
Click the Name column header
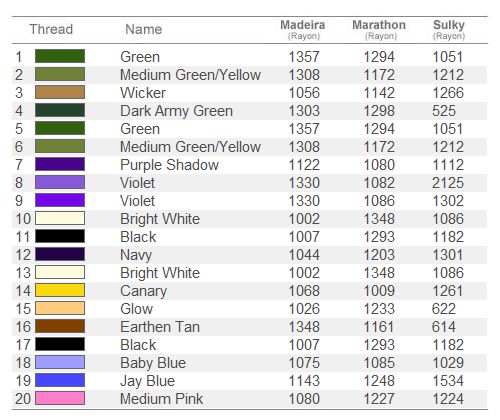pos(144,29)
